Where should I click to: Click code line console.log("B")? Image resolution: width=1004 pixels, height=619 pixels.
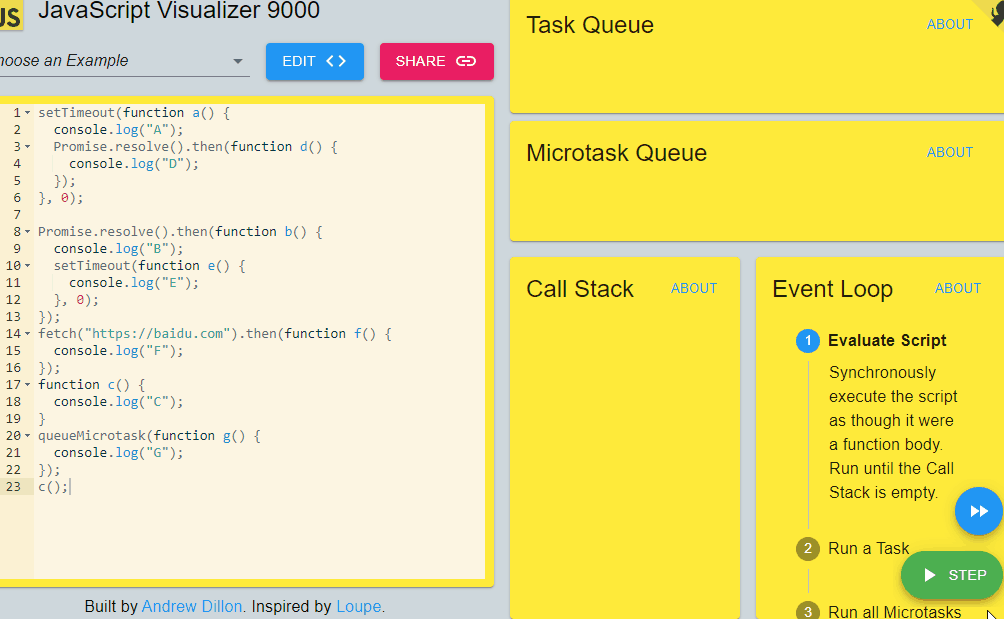tap(118, 249)
